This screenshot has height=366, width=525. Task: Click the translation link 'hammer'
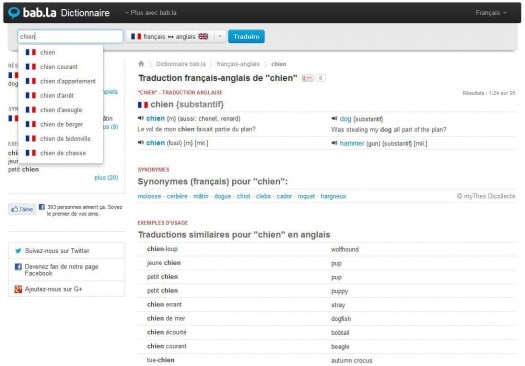[352, 143]
